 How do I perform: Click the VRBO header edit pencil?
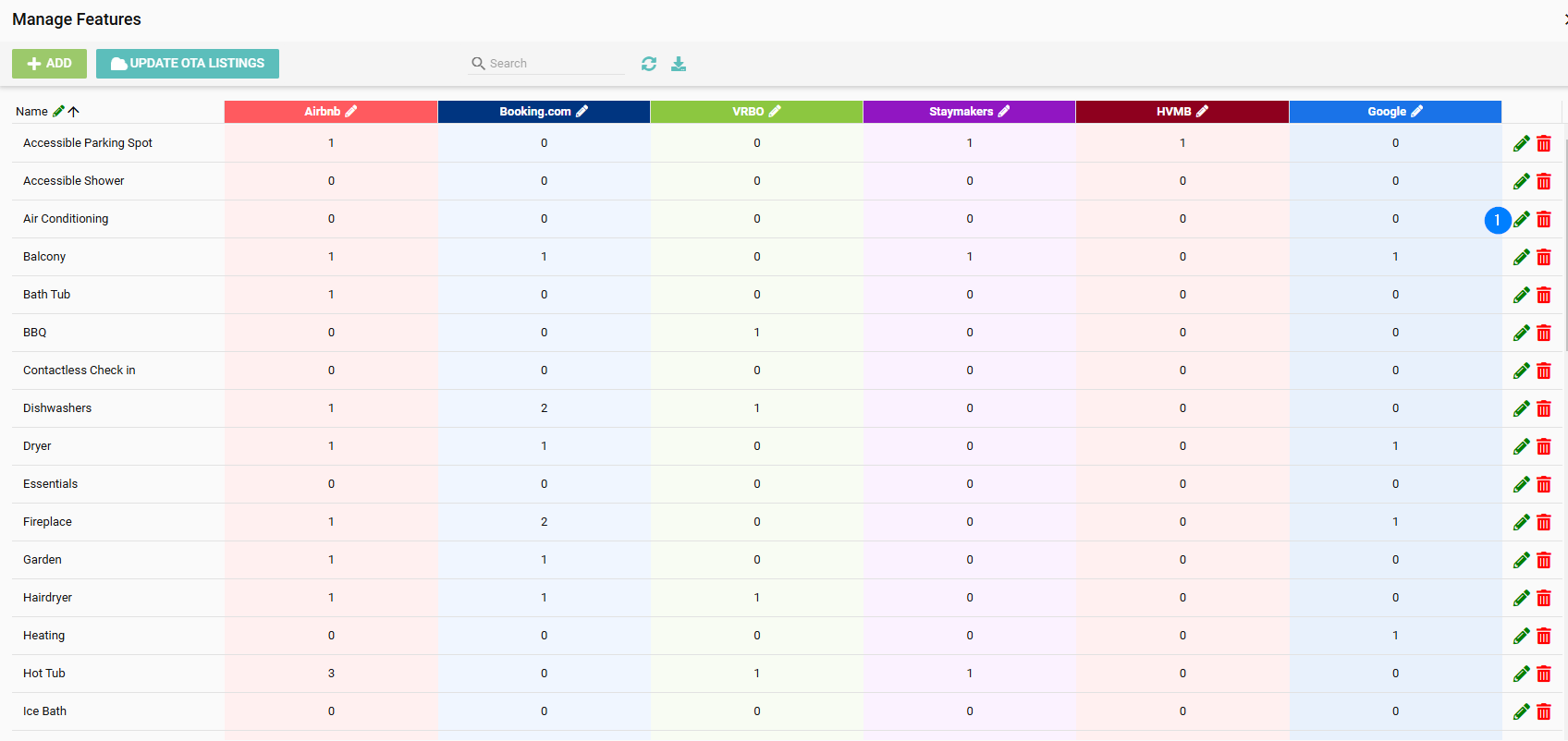pyautogui.click(x=776, y=112)
